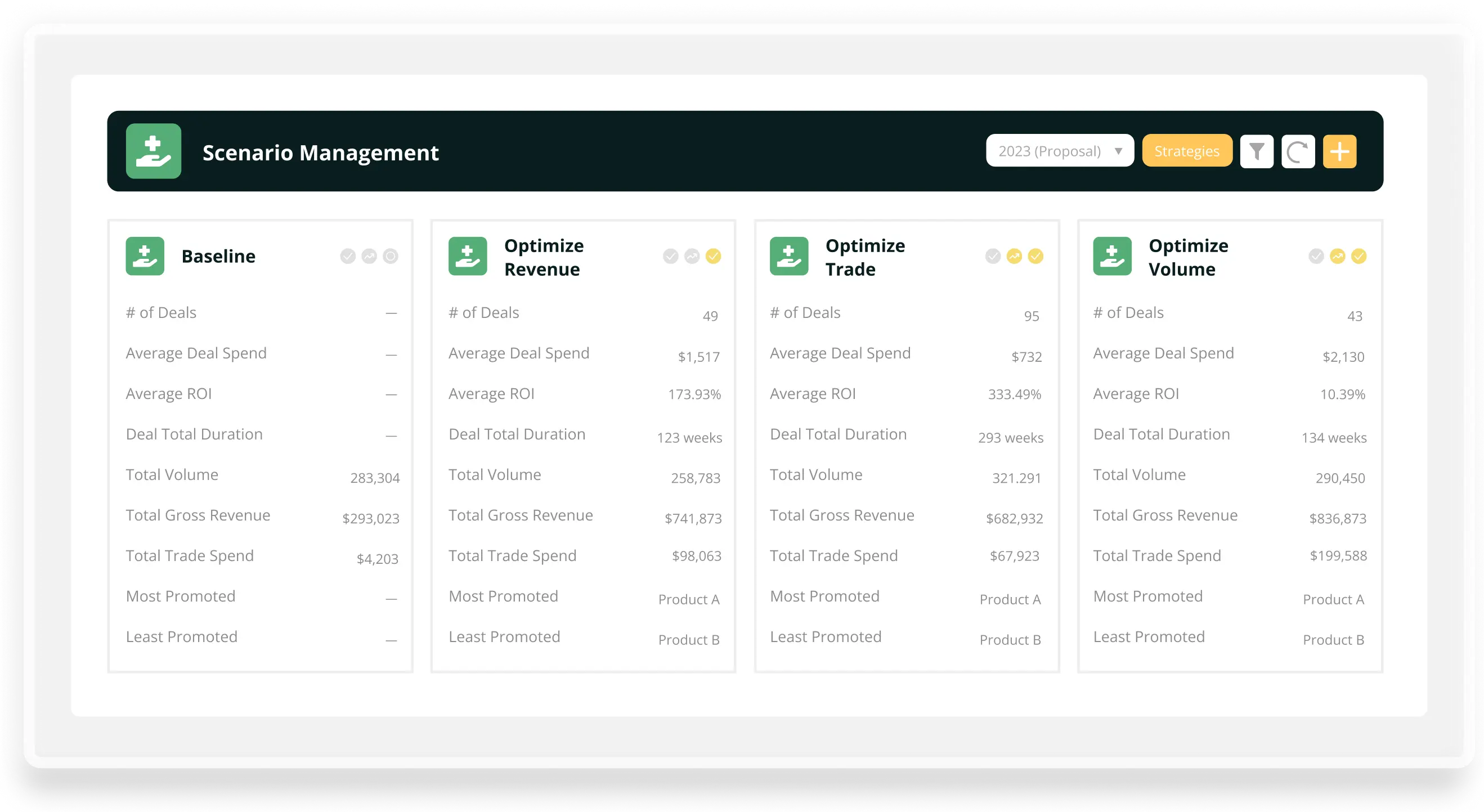Select the Optimize Trade scenario card title
Viewport: 1484px width, 812px height.
(864, 257)
